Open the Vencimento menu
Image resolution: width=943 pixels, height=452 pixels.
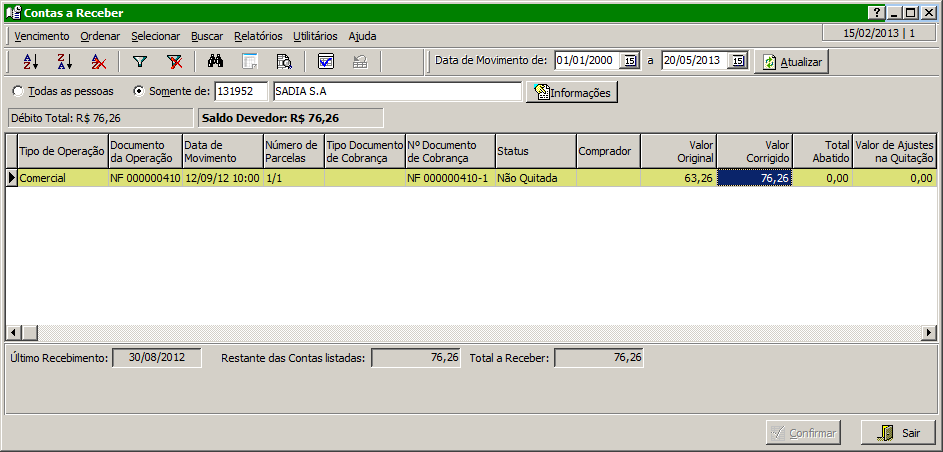pyautogui.click(x=42, y=35)
